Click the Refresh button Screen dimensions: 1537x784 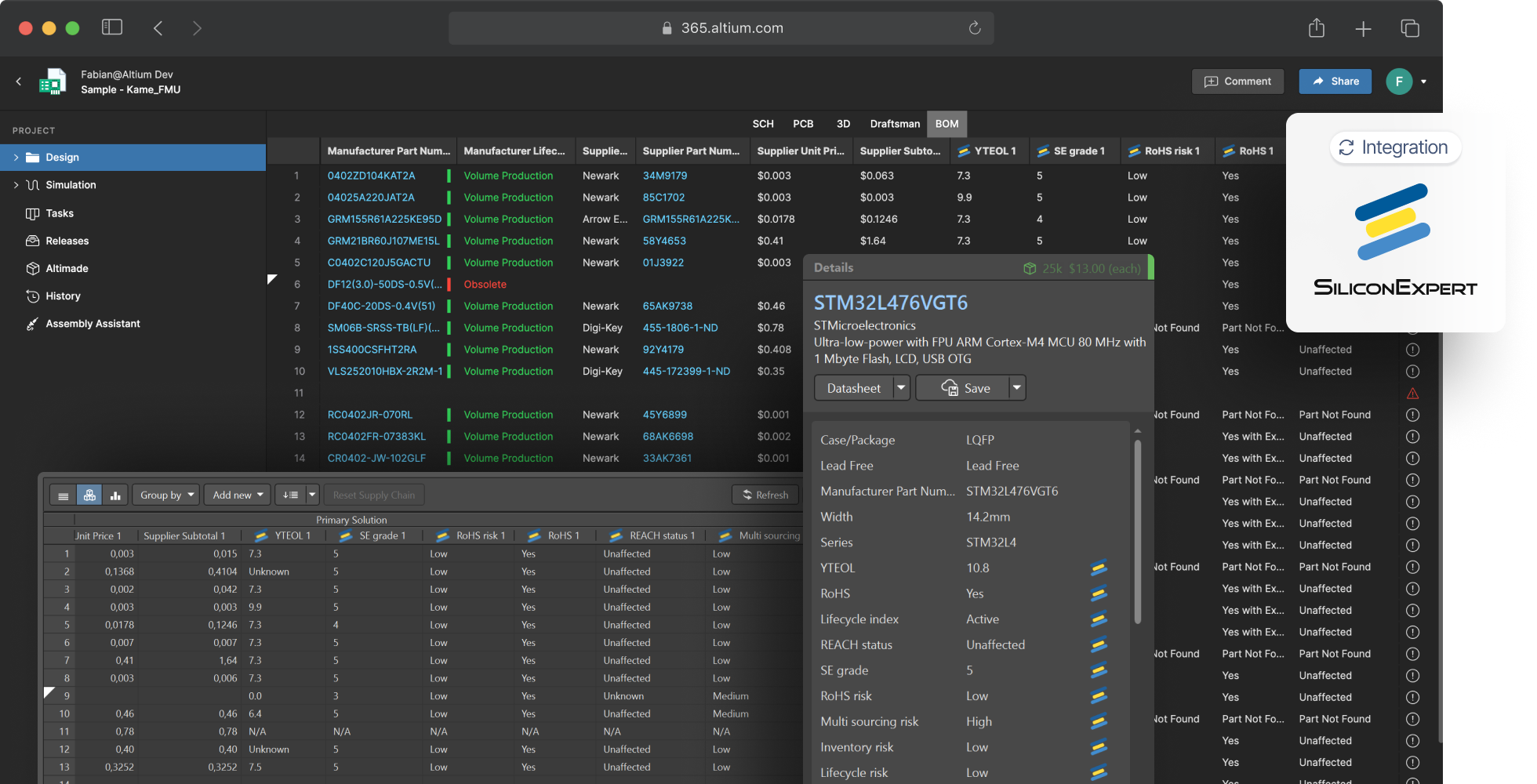click(x=765, y=495)
